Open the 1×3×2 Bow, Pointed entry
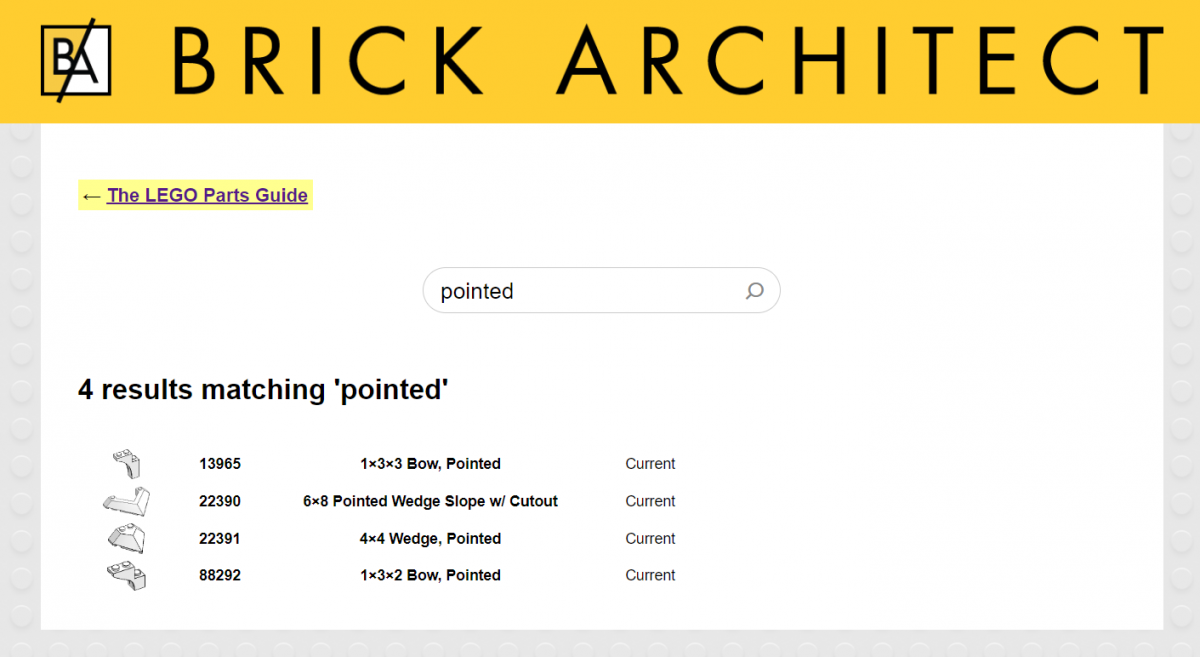 430,575
